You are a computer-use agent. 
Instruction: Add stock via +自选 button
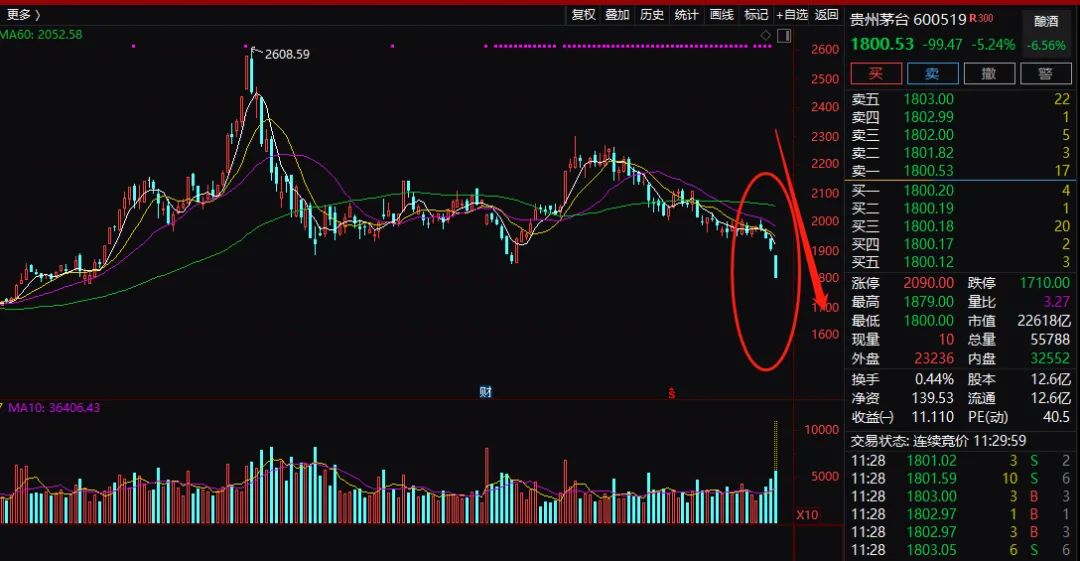tap(792, 14)
